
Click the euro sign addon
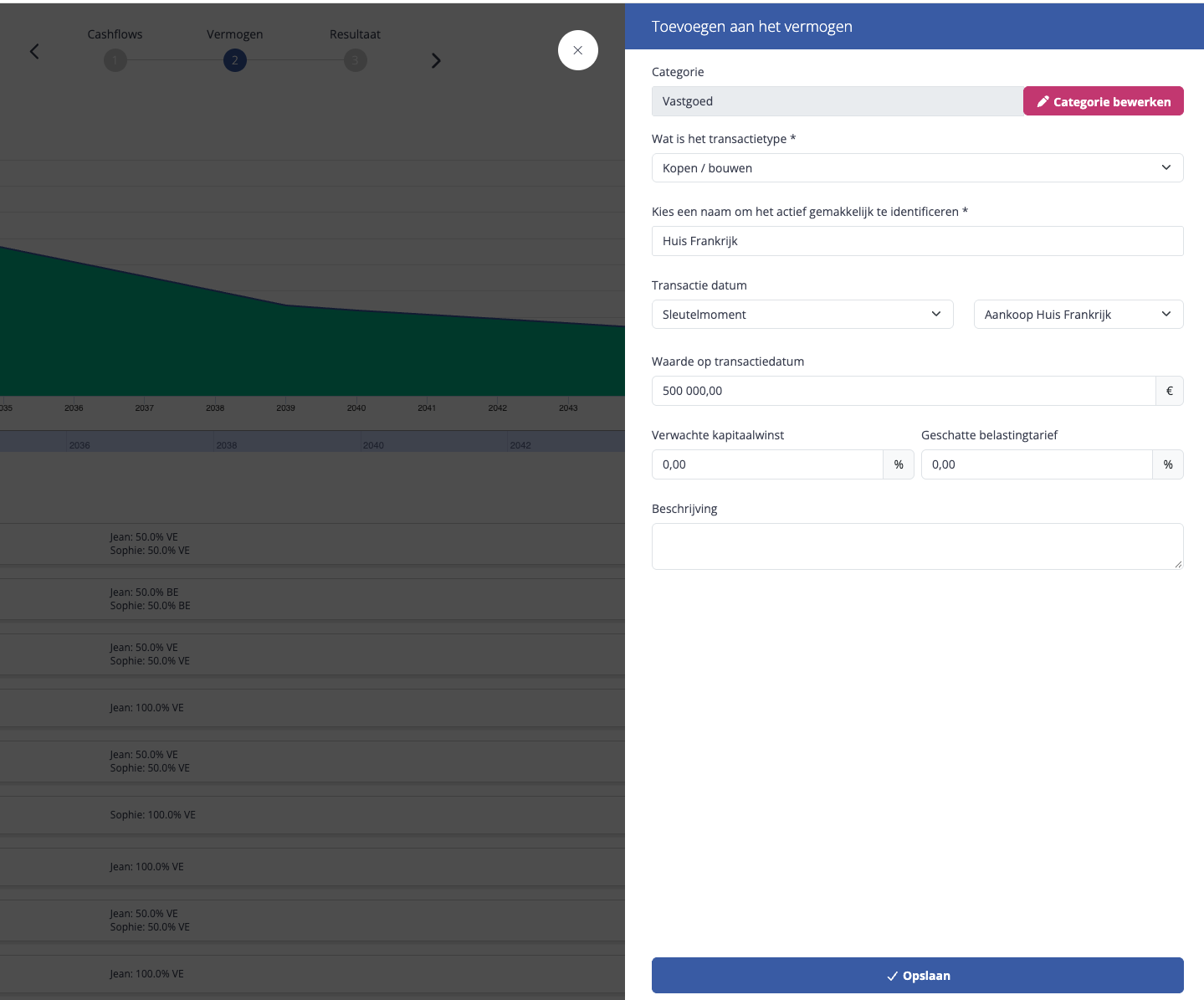tap(1170, 391)
